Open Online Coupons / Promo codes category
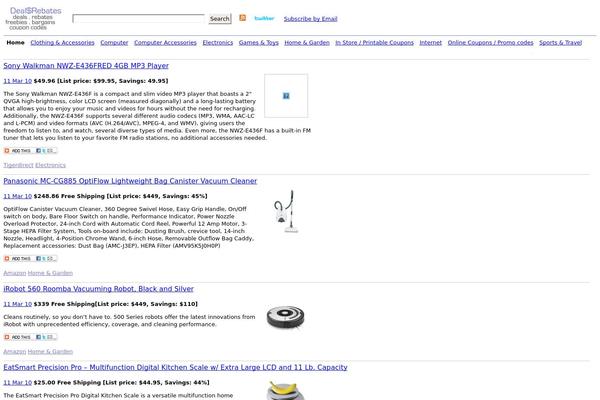Viewport: 600px width, 400px height. tap(491, 42)
